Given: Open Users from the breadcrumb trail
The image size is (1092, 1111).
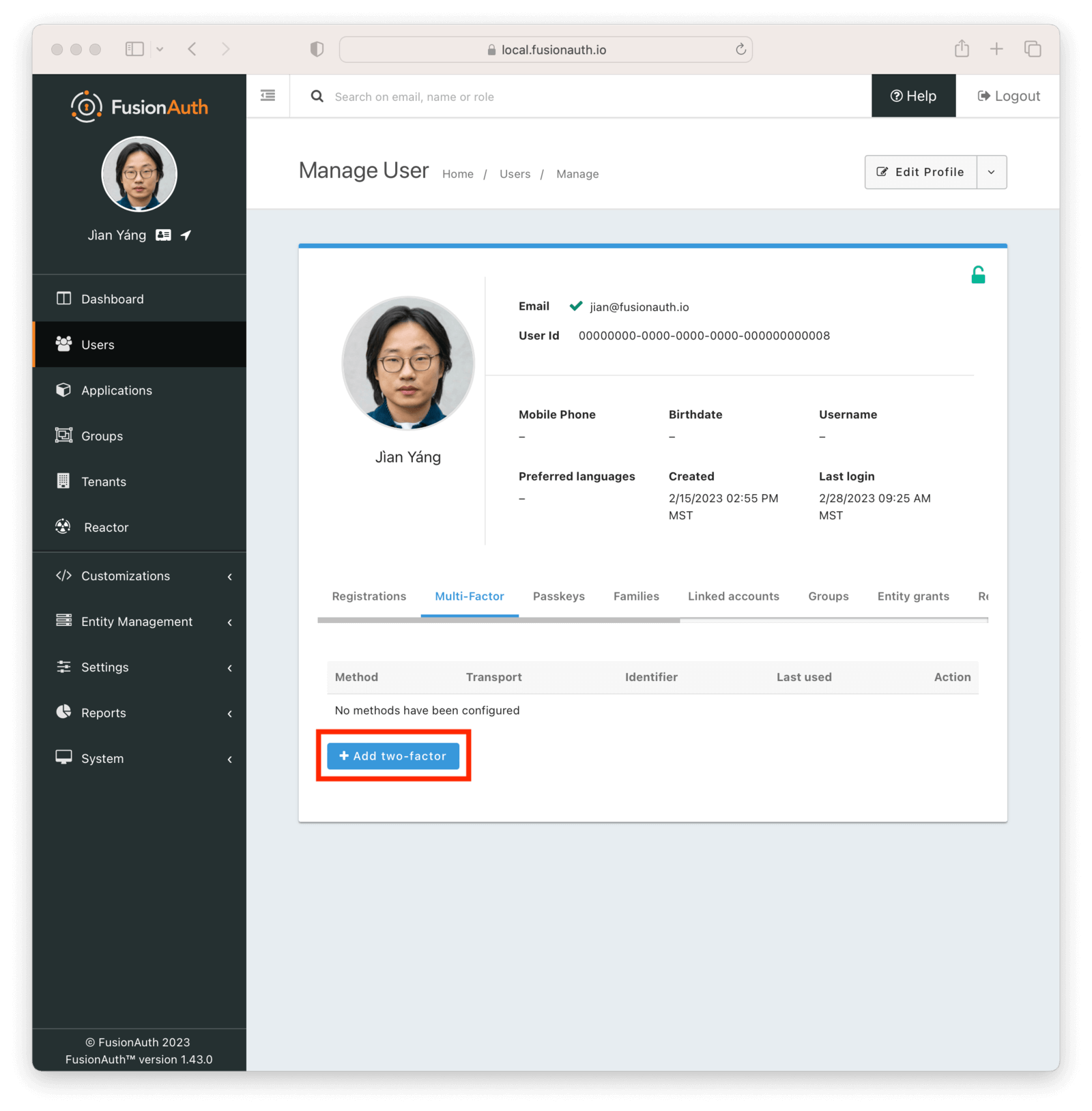Looking at the screenshot, I should coord(515,173).
